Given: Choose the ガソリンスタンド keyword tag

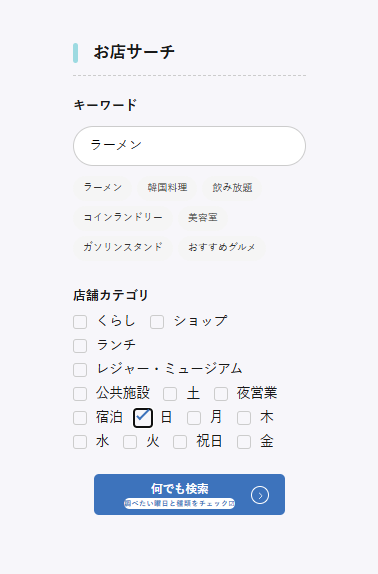Looking at the screenshot, I should point(123,247).
